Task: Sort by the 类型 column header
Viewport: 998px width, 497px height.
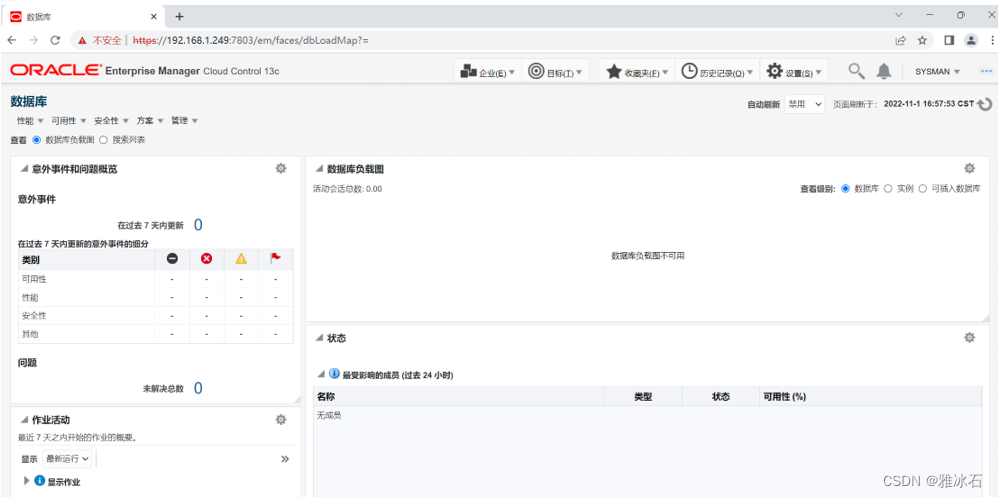Action: [x=643, y=396]
